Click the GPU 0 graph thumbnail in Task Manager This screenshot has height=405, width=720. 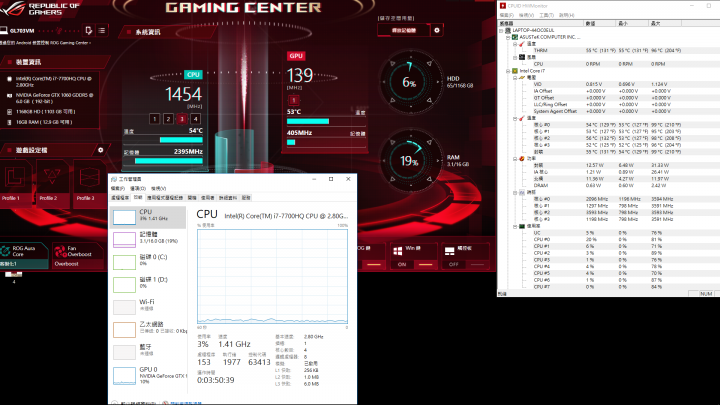click(124, 375)
